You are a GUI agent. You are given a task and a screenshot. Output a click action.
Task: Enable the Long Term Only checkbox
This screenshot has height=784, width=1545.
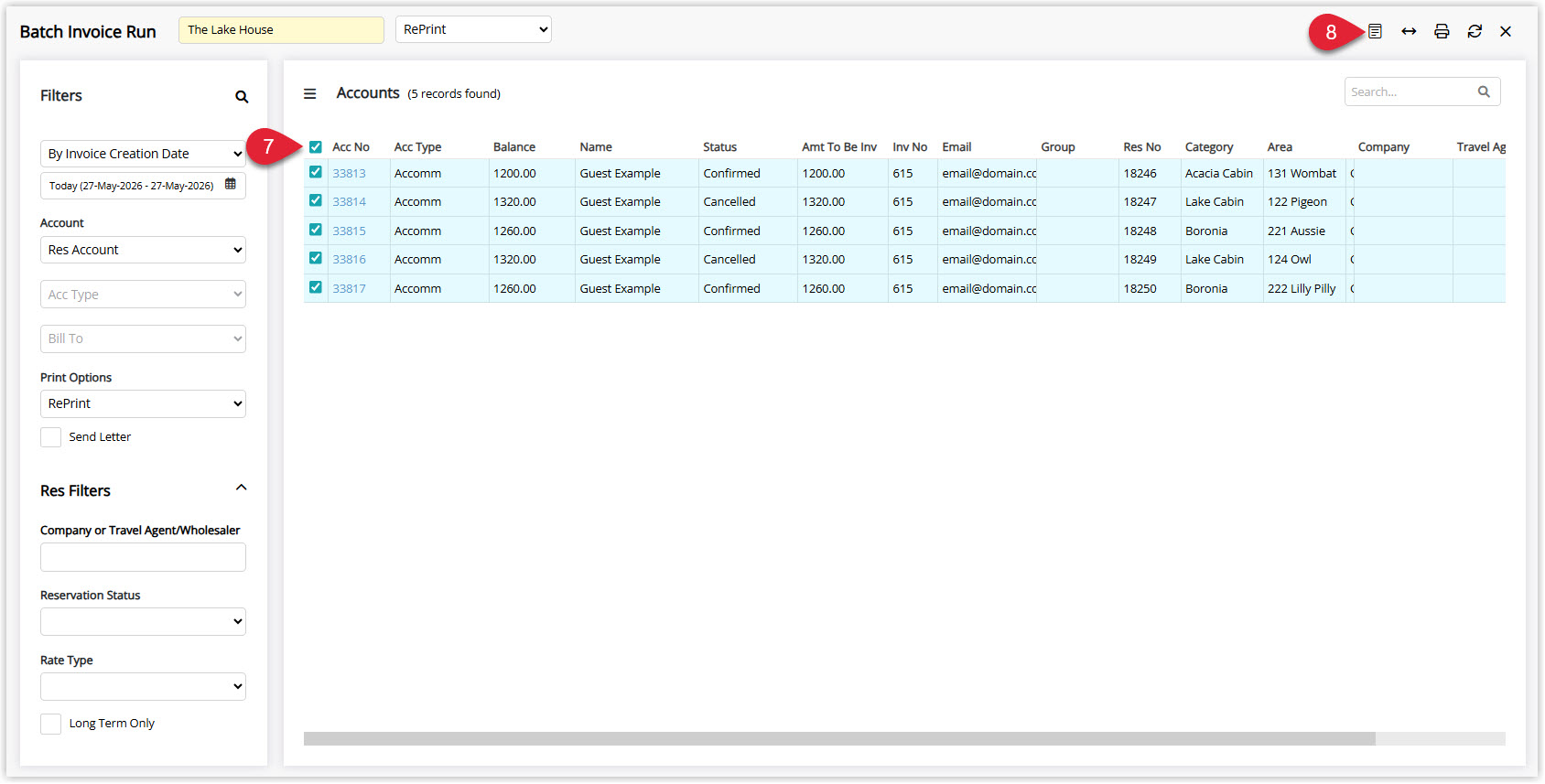pos(51,724)
